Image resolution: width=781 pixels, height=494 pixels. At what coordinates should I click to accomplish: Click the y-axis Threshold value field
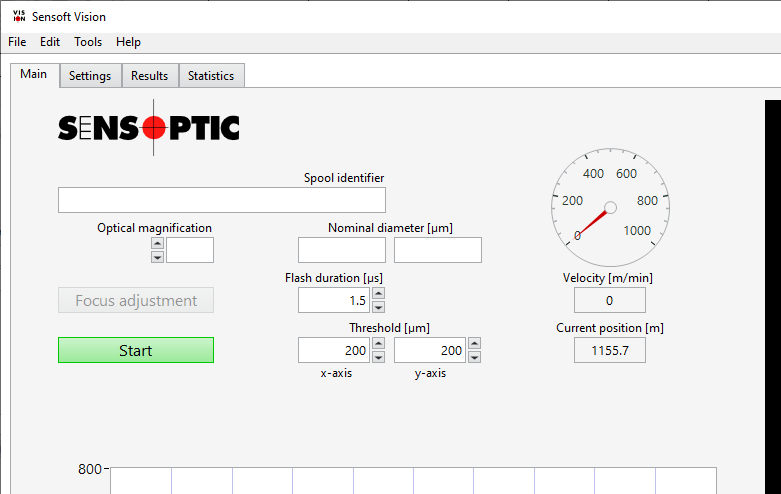[430, 350]
